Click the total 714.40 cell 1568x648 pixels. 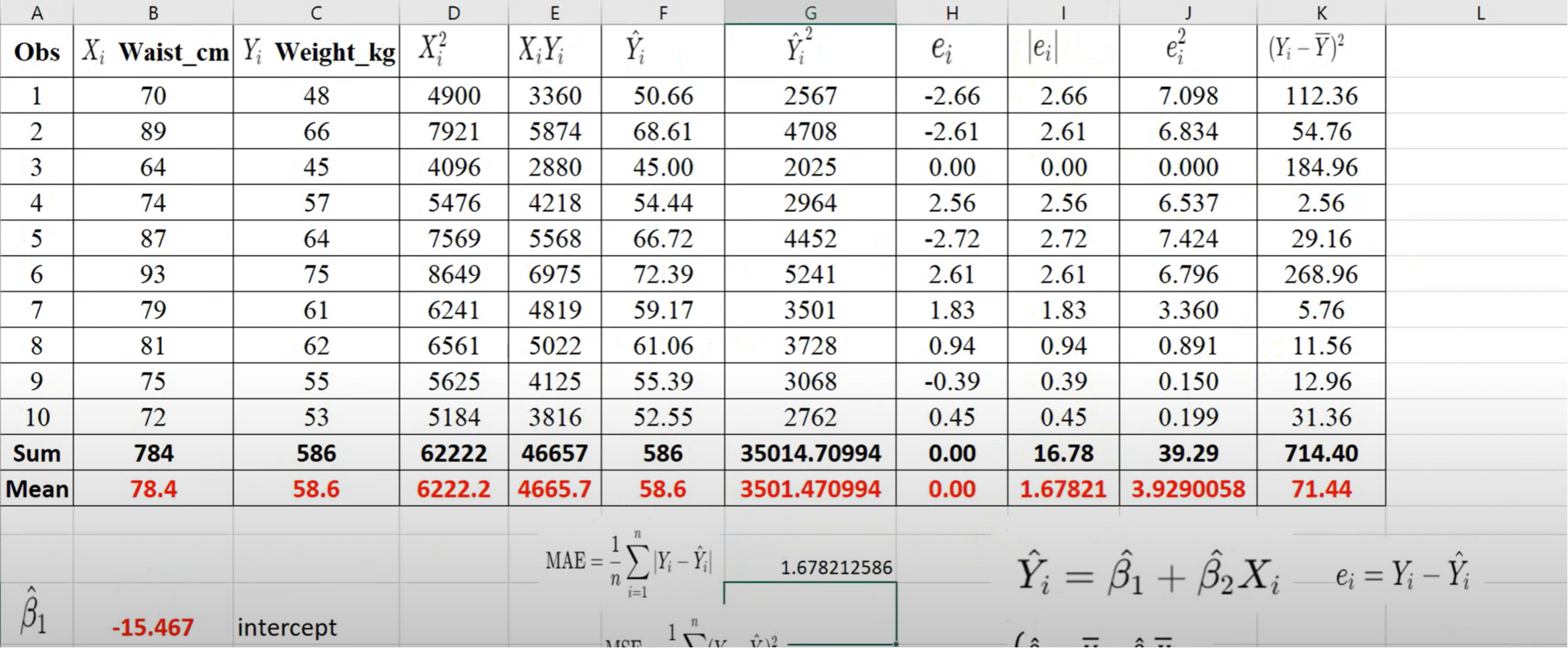tap(1321, 453)
